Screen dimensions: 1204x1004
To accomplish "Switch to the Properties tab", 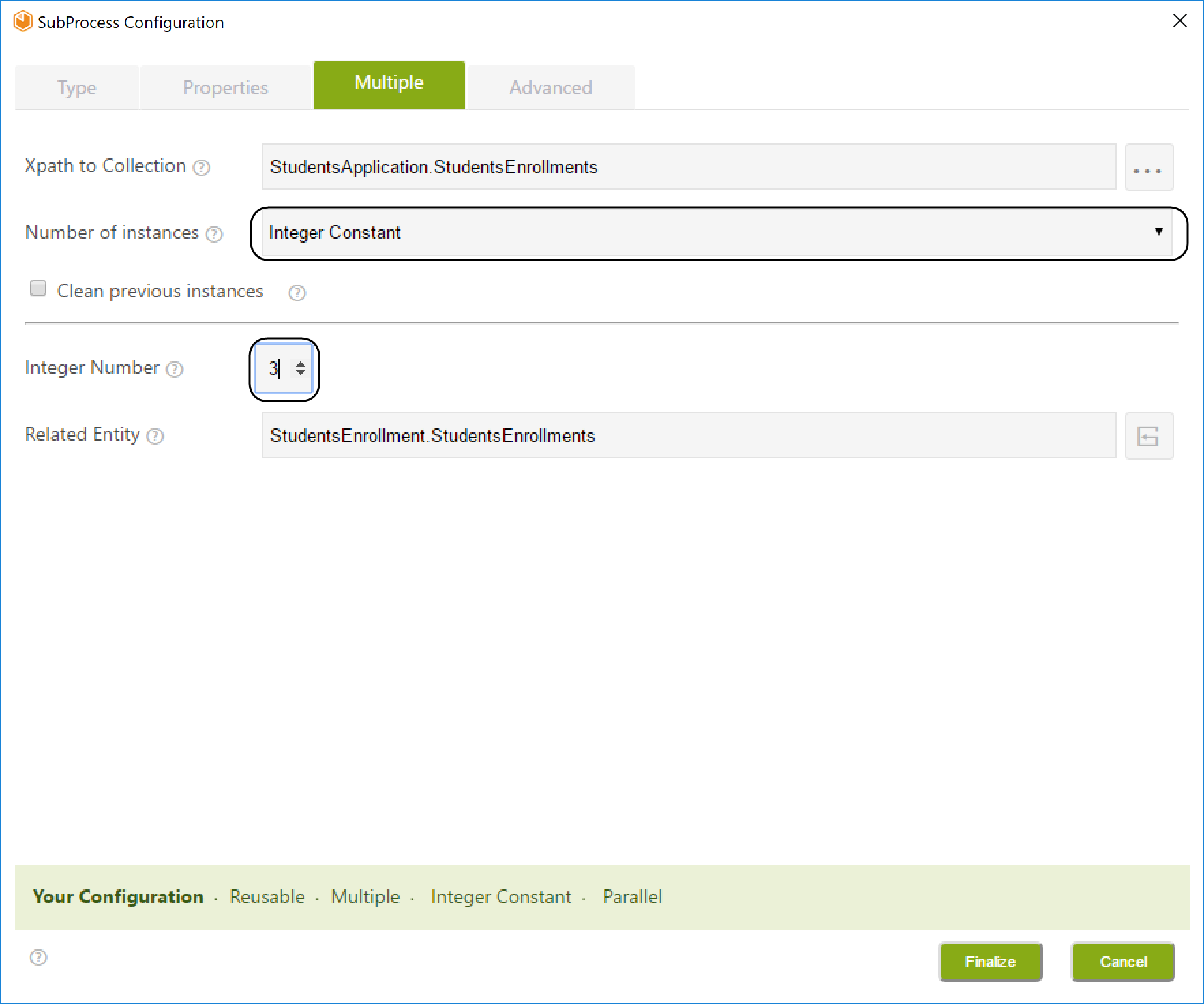I will (x=225, y=87).
